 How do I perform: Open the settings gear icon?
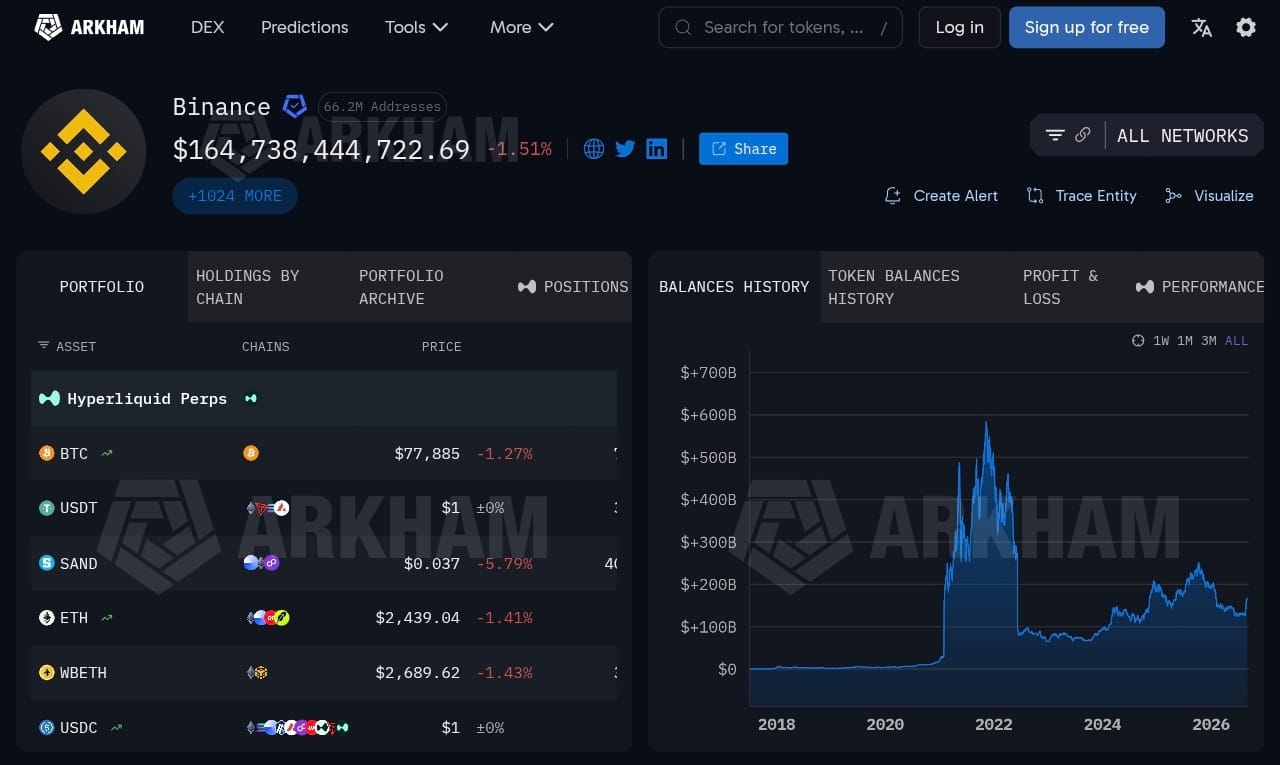point(1245,28)
